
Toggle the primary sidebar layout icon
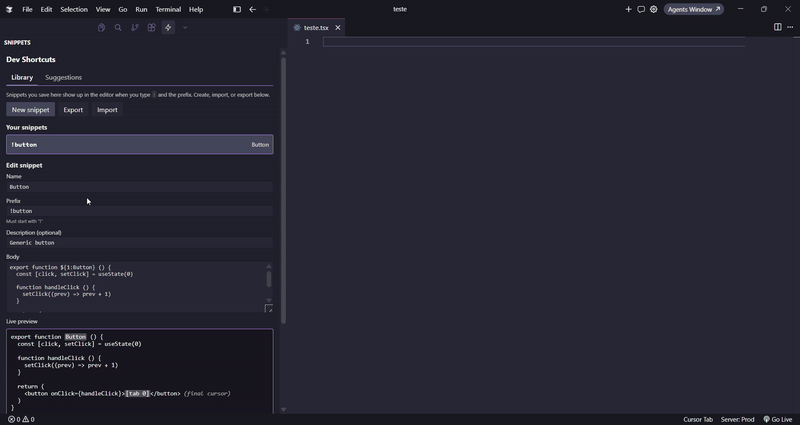pos(237,9)
